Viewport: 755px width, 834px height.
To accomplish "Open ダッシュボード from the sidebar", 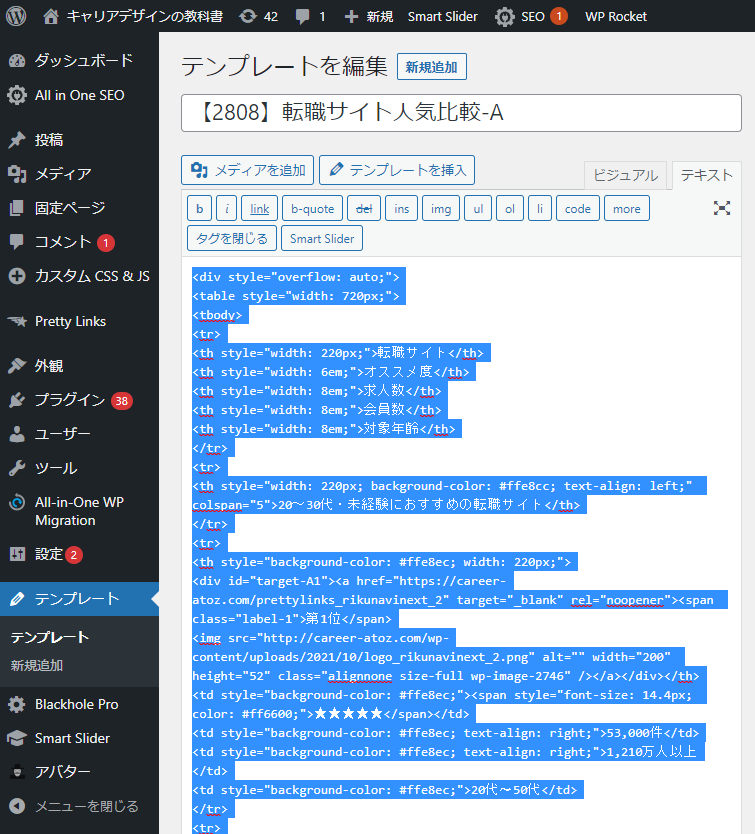I will point(83,60).
